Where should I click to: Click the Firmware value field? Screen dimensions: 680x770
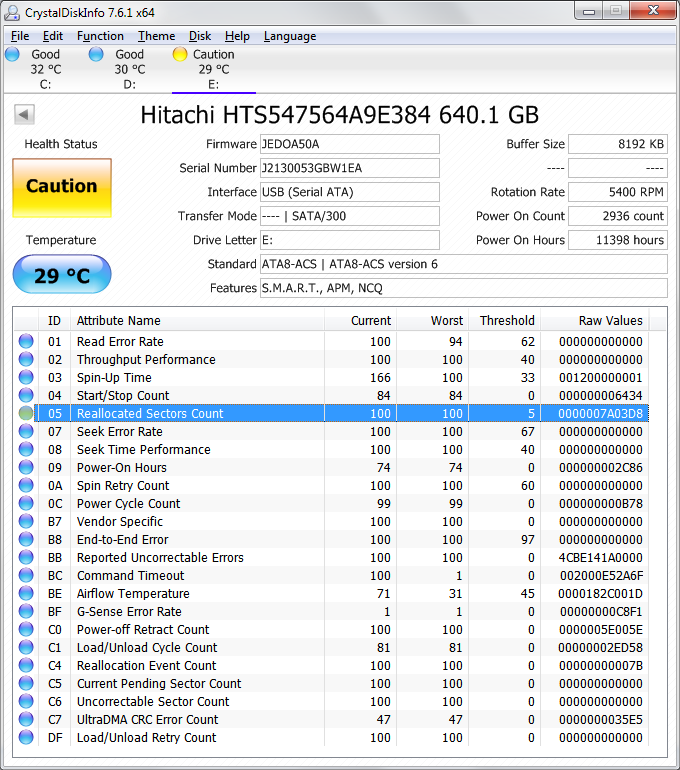click(x=349, y=144)
